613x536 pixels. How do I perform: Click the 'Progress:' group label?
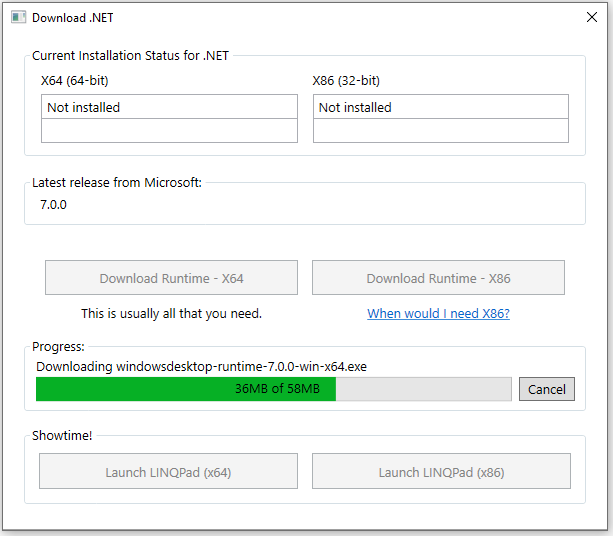click(x=58, y=347)
